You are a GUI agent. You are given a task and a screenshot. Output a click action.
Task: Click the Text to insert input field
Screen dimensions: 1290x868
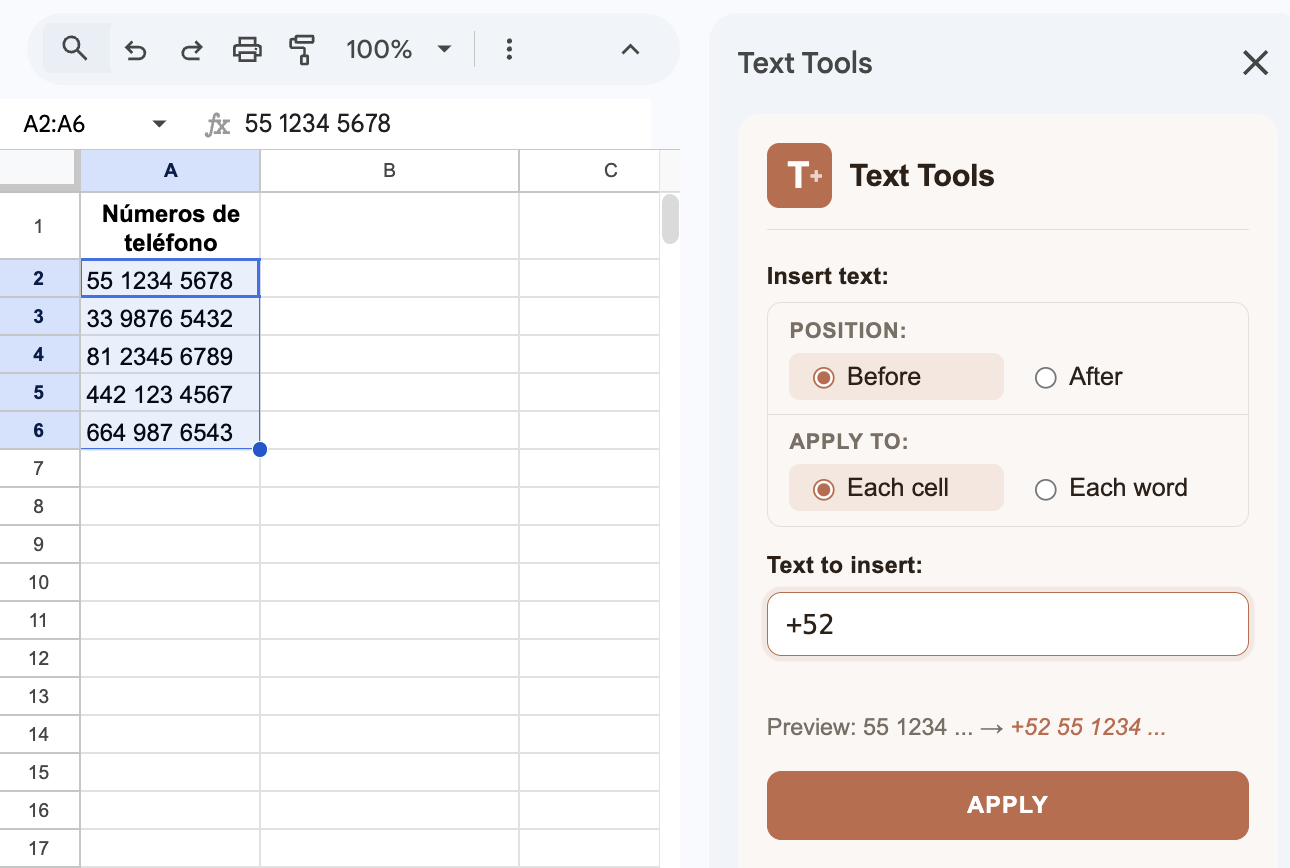[1007, 624]
